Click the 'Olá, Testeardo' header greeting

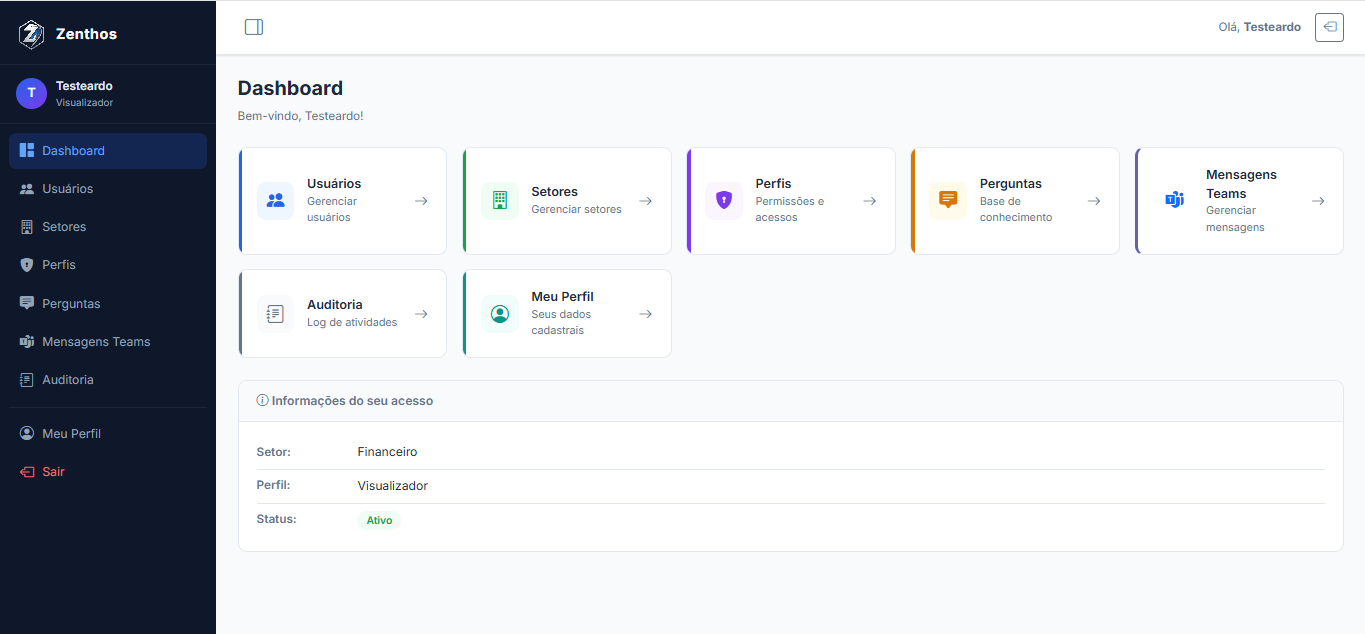[x=1260, y=27]
